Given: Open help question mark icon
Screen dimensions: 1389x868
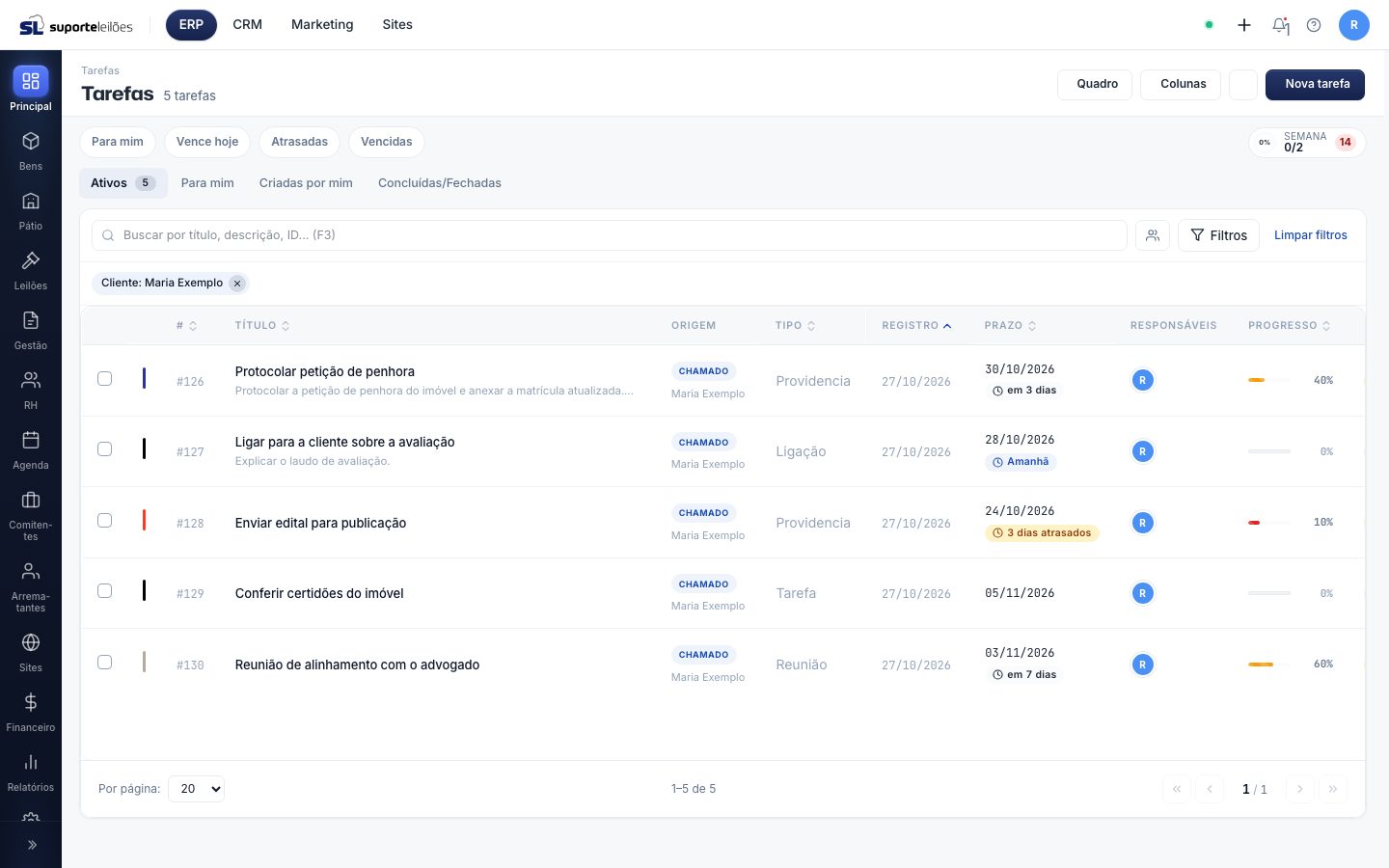Looking at the screenshot, I should coord(1314,25).
